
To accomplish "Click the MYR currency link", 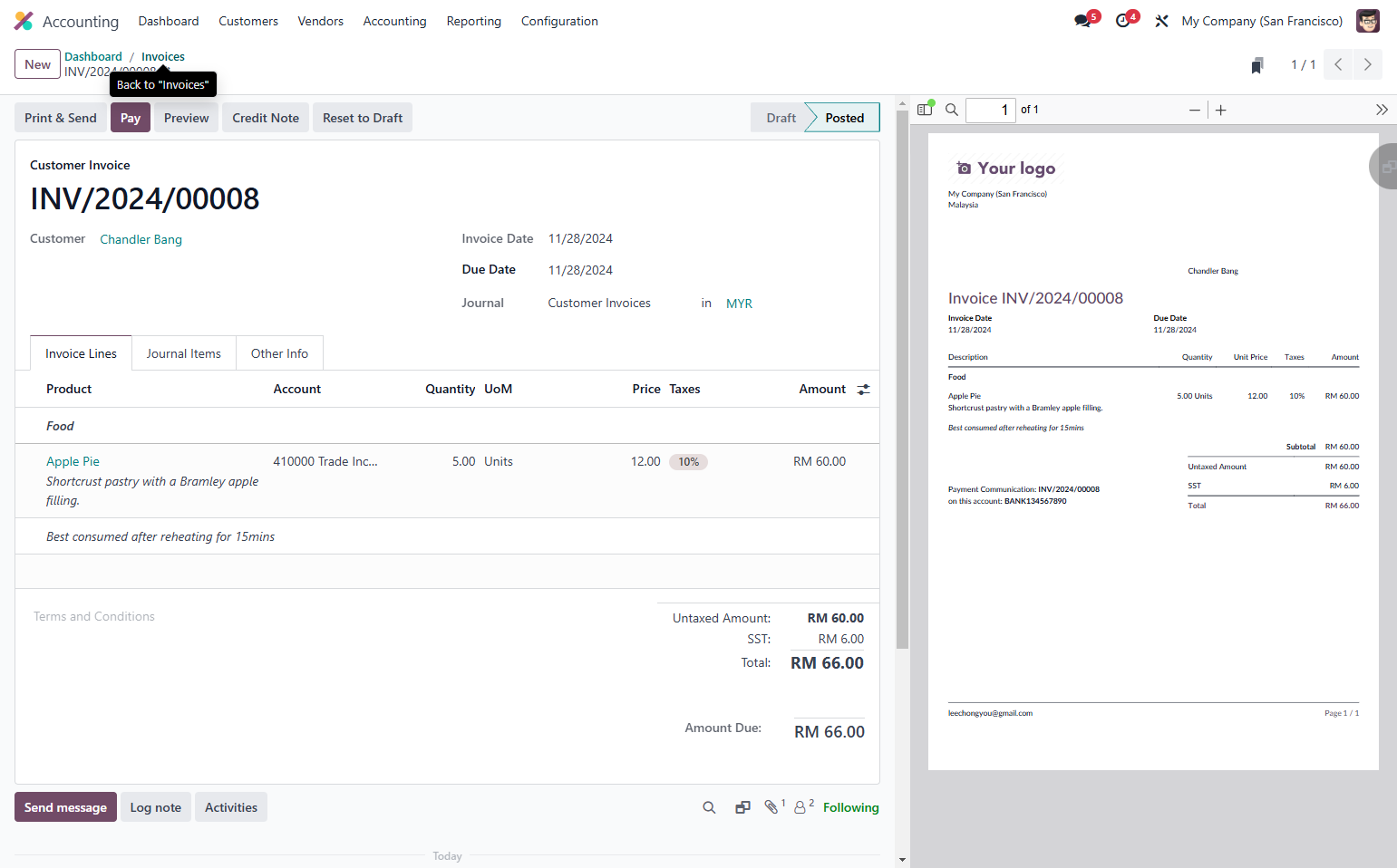I will coord(739,304).
